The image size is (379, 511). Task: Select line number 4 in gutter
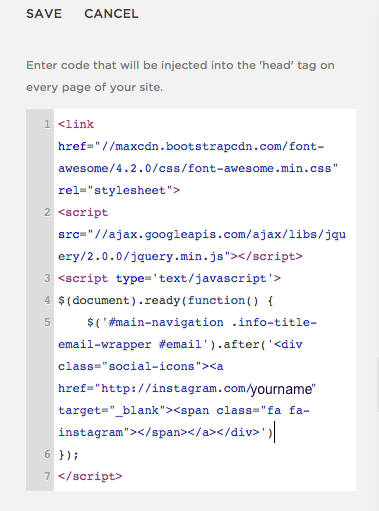(47, 300)
